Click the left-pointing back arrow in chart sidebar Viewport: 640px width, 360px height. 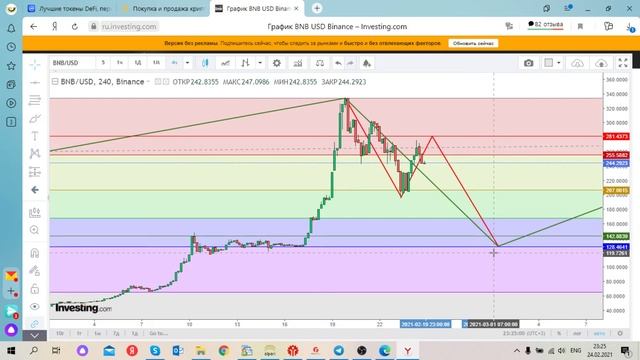coord(35,190)
